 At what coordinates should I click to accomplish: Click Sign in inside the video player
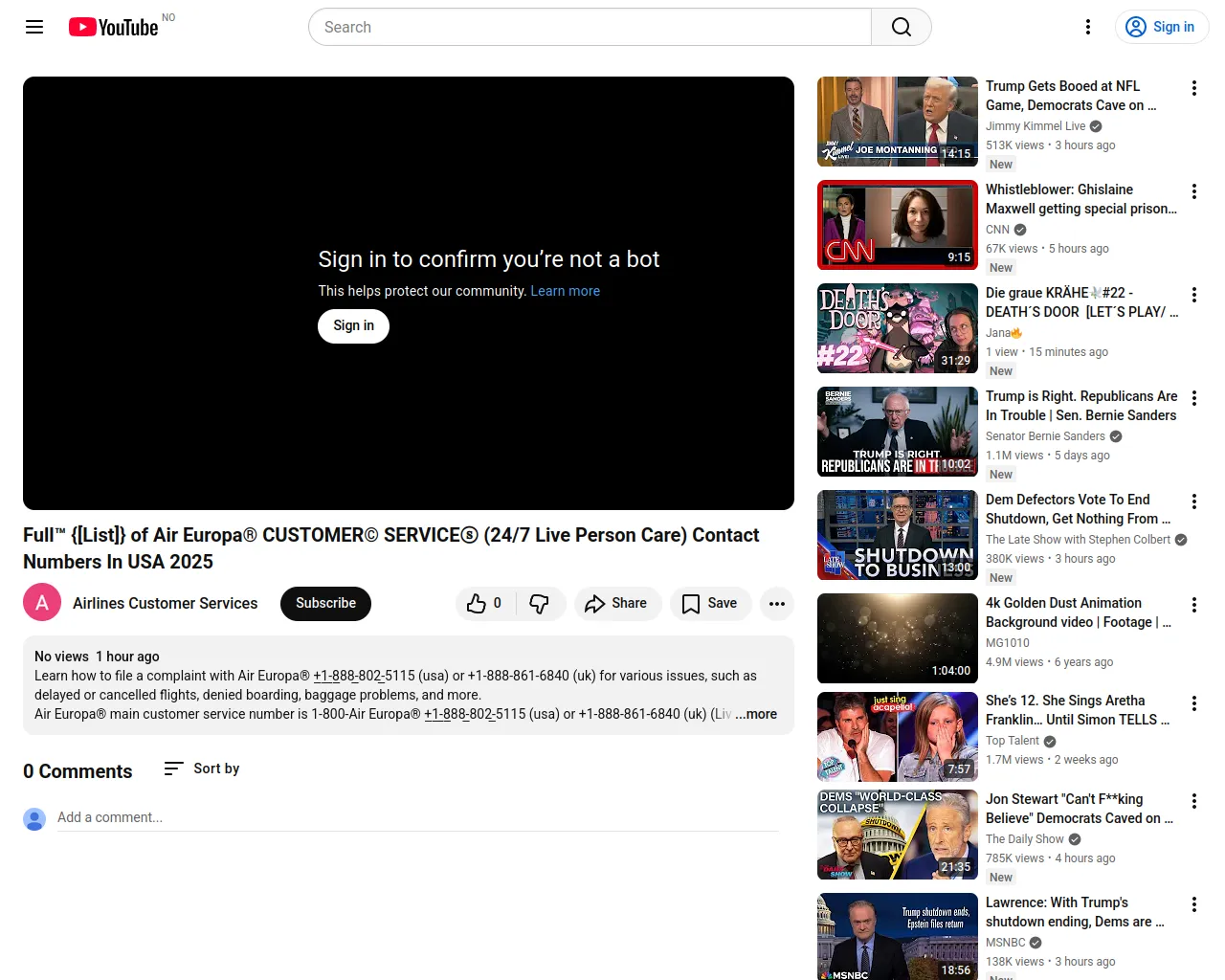coord(353,326)
